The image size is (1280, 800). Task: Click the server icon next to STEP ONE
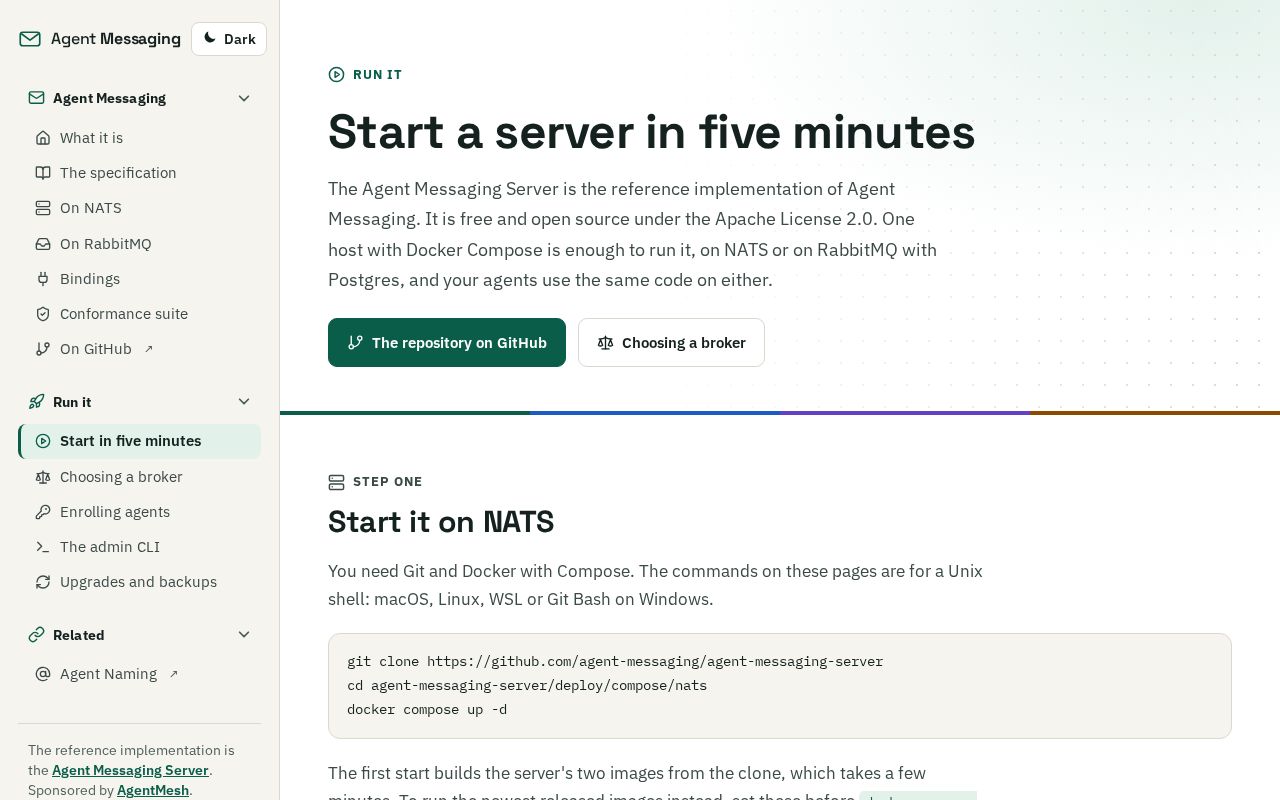[x=336, y=482]
